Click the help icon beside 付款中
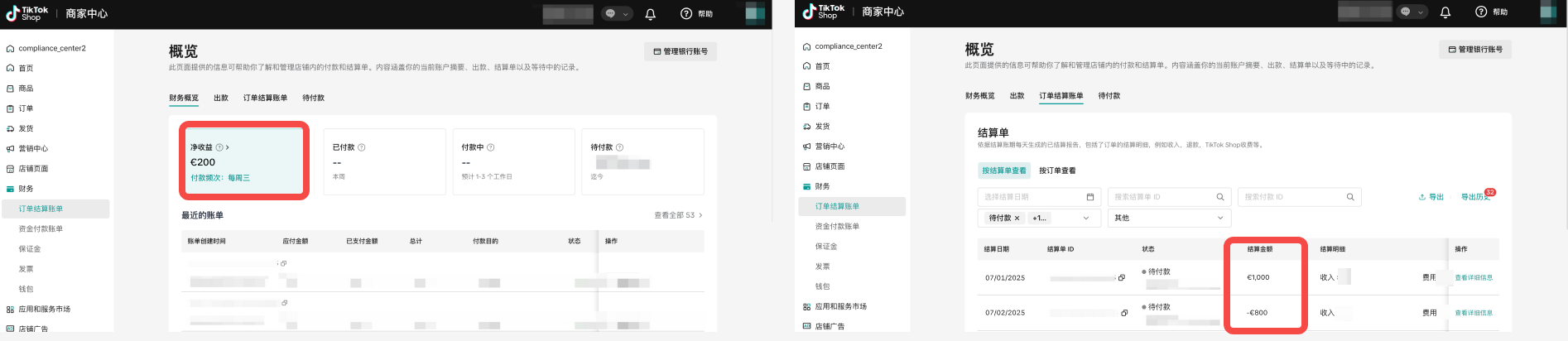The image size is (1568, 341). (491, 147)
